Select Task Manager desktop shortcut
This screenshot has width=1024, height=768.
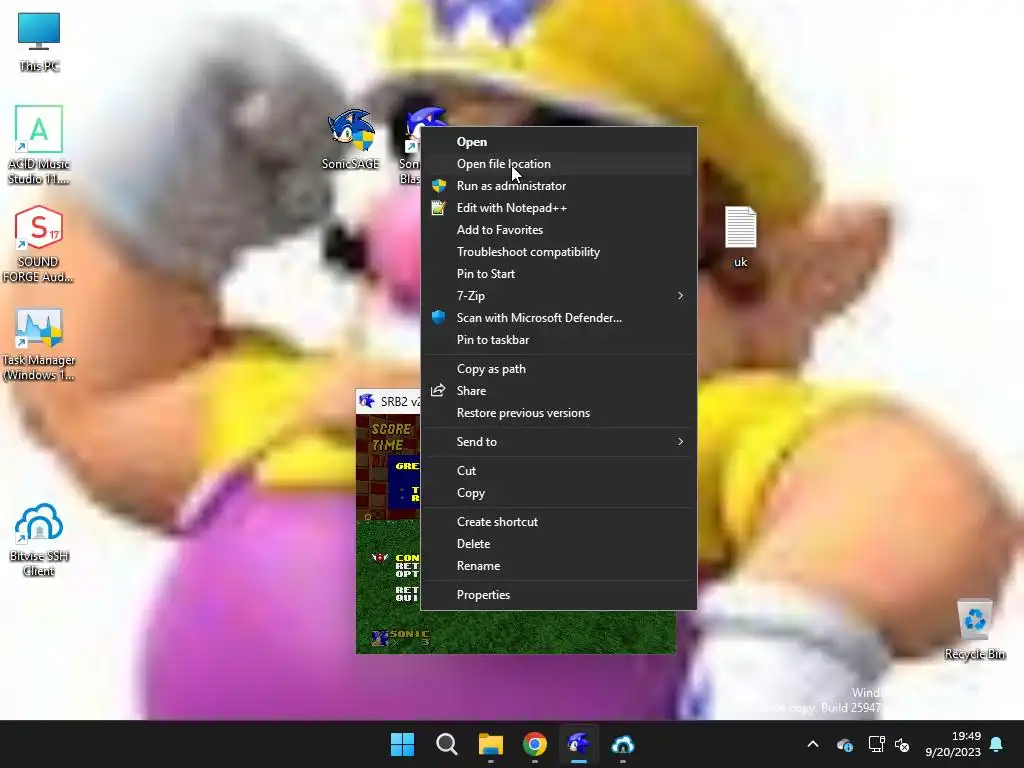(39, 344)
